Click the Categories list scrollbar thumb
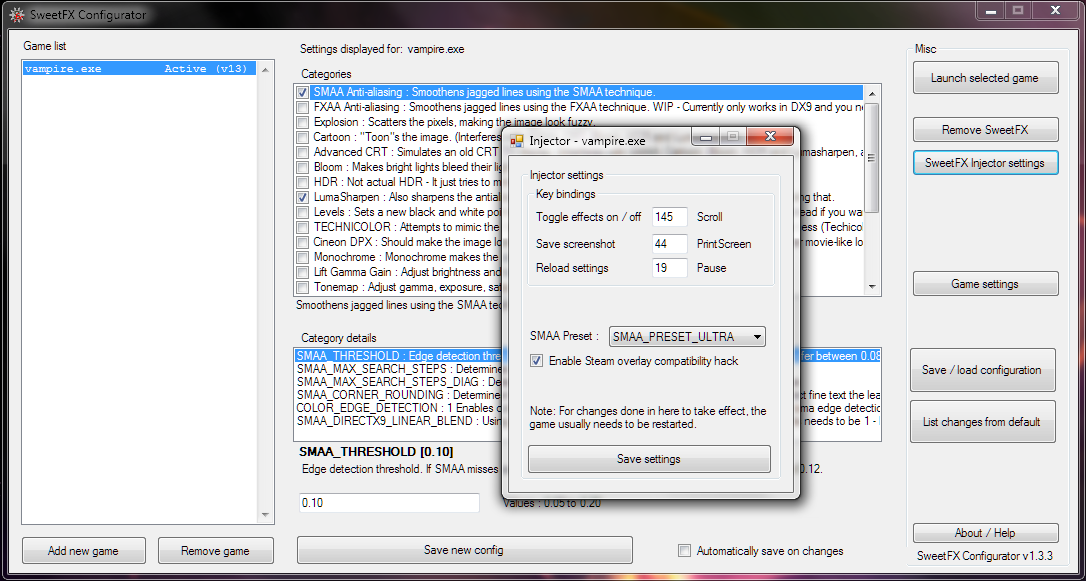Image resolution: width=1086 pixels, height=581 pixels. point(872,157)
